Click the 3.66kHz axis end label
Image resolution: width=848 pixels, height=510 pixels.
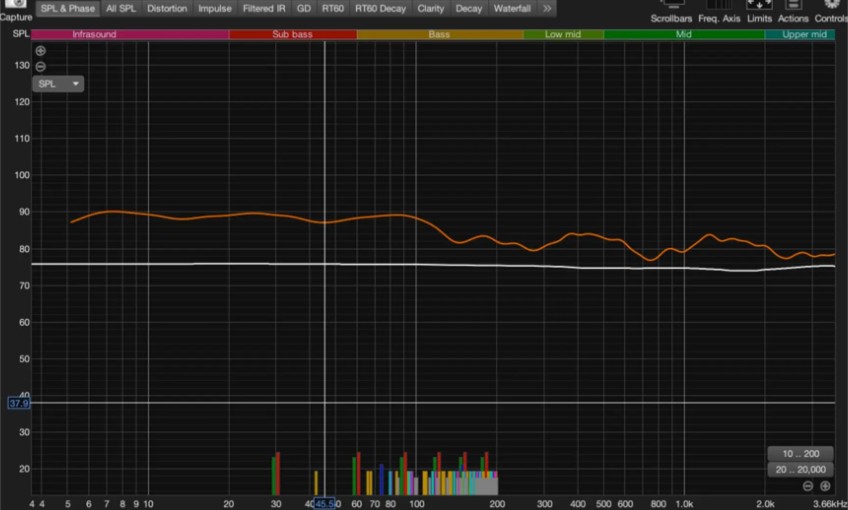pyautogui.click(x=830, y=504)
